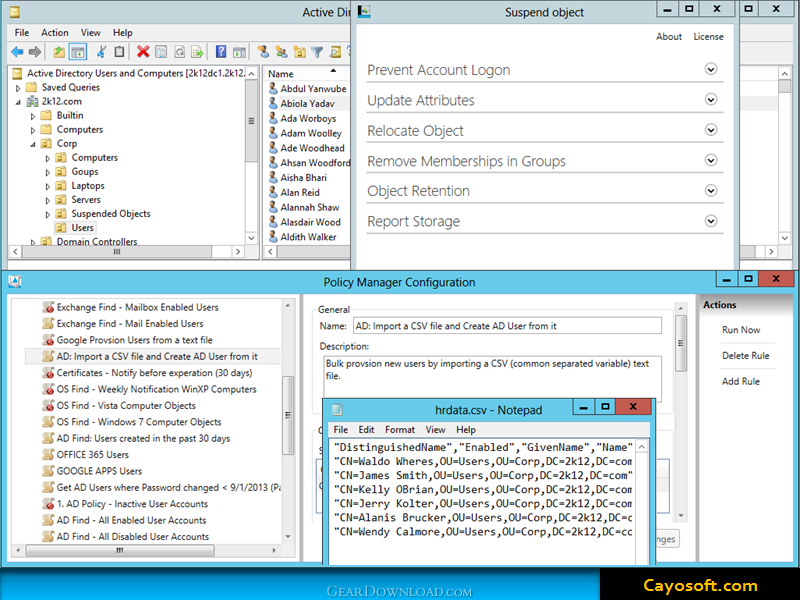Open the File menu in Notepad

tap(340, 430)
